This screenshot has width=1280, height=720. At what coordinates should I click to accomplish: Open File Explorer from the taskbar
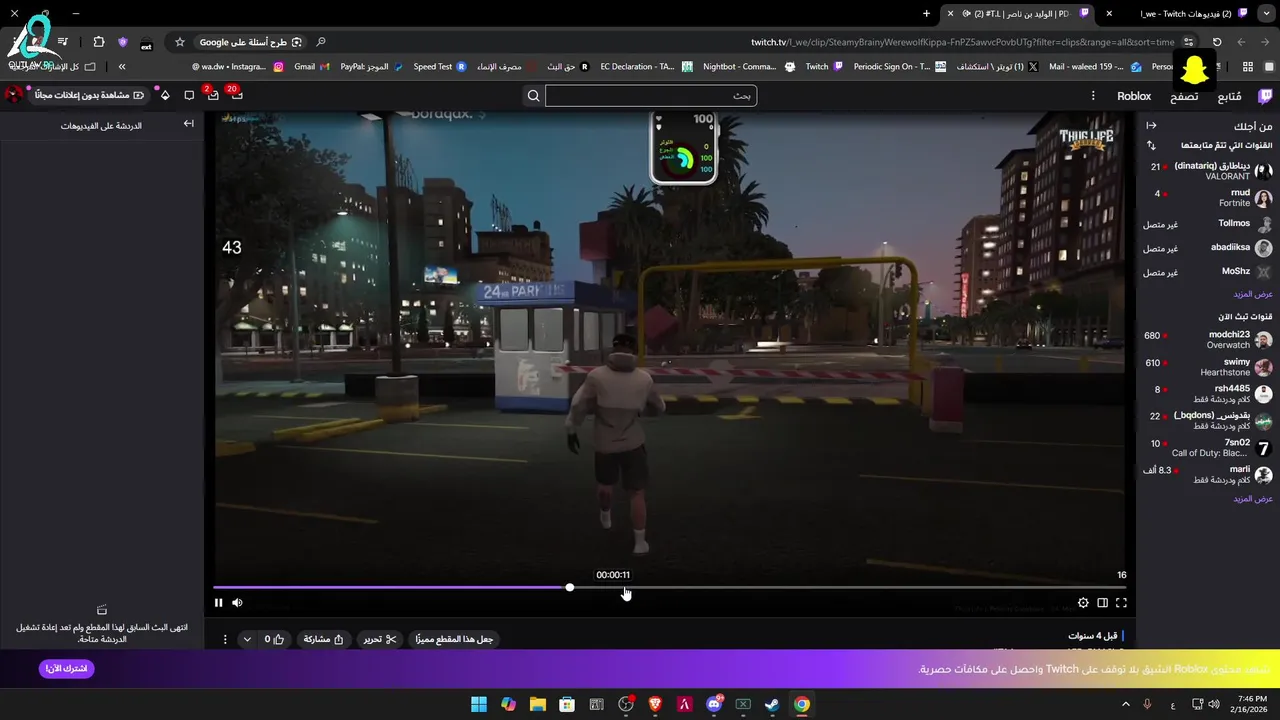pos(538,704)
